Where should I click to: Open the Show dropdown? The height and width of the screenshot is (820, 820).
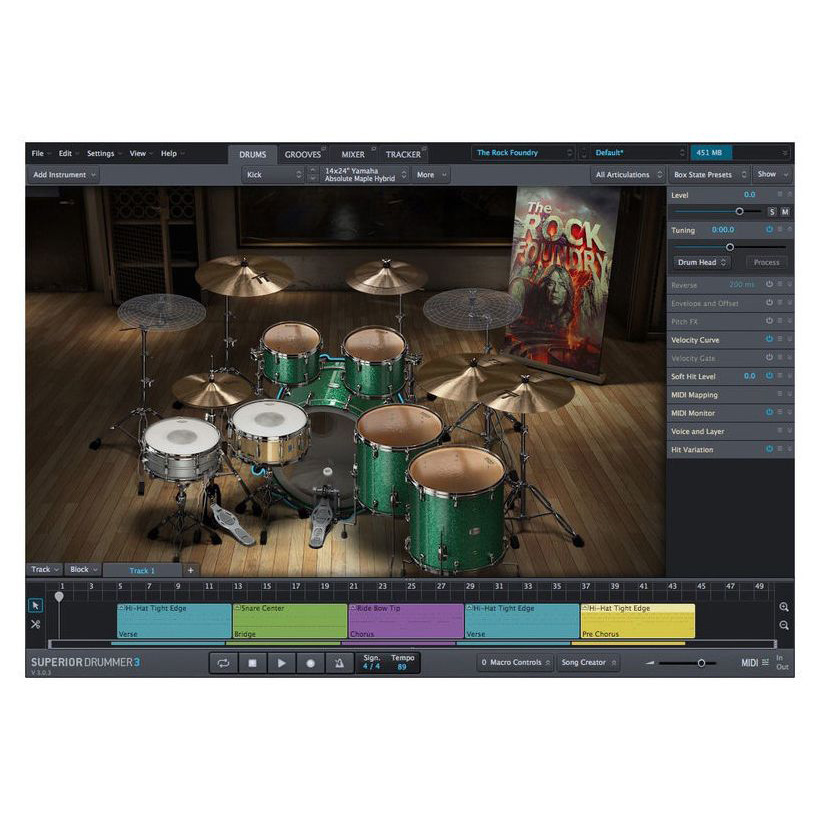pos(772,175)
